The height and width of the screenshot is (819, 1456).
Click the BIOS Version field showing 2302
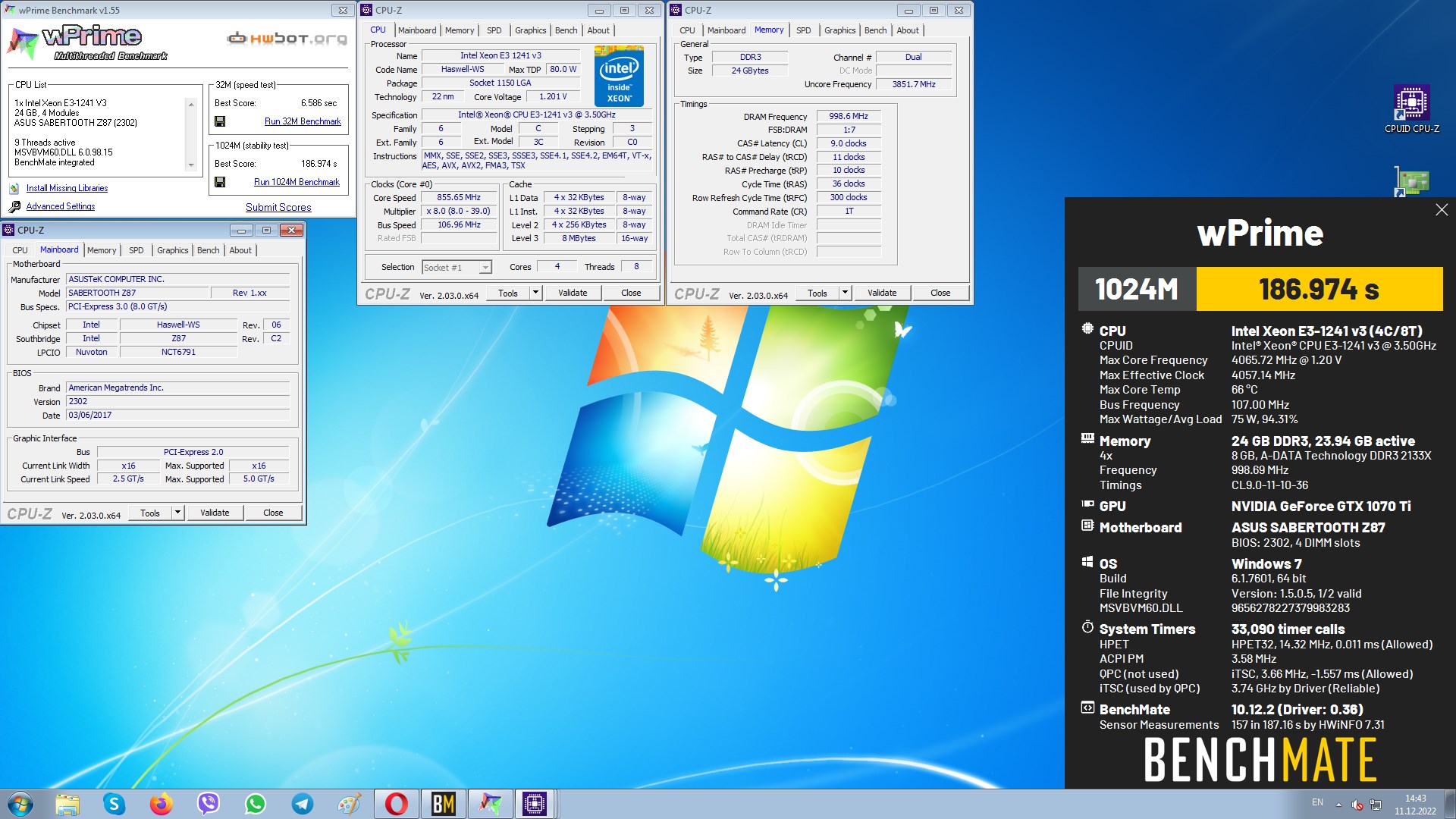(177, 402)
